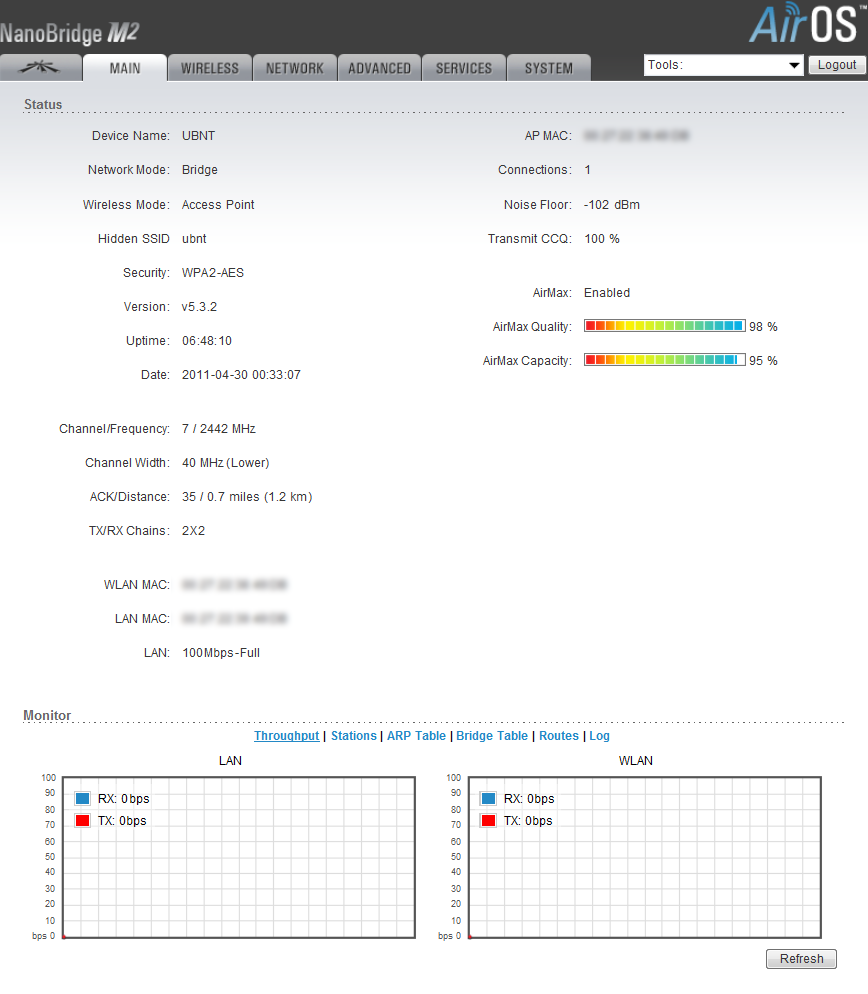Open the System tab

[x=549, y=68]
